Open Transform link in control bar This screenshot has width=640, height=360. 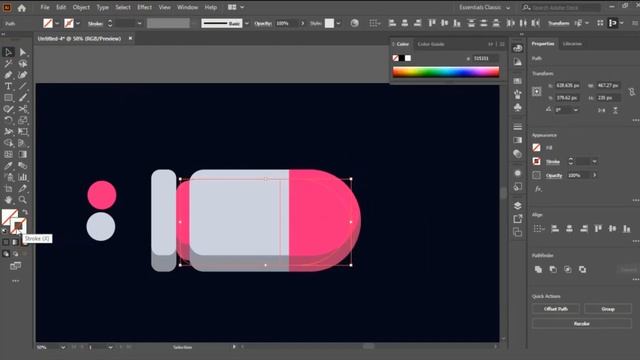[558, 23]
